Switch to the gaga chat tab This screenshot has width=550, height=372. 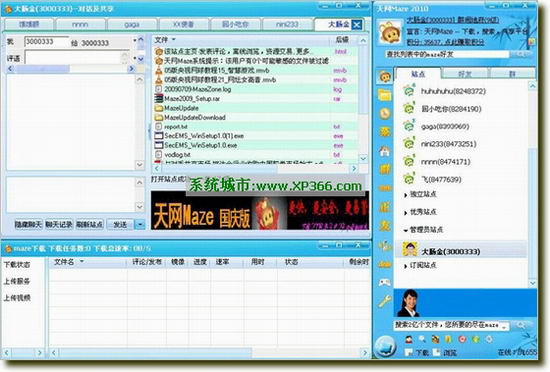click(132, 24)
